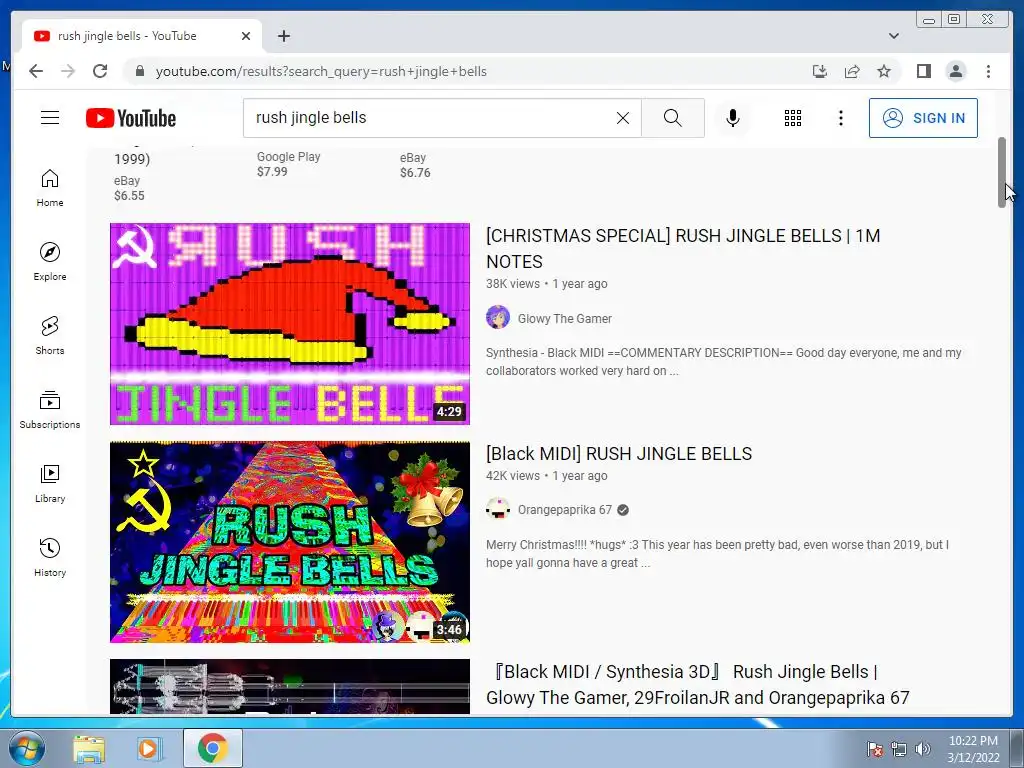1024x768 pixels.
Task: Click Glowy The Gamer channel avatar
Action: pos(498,317)
